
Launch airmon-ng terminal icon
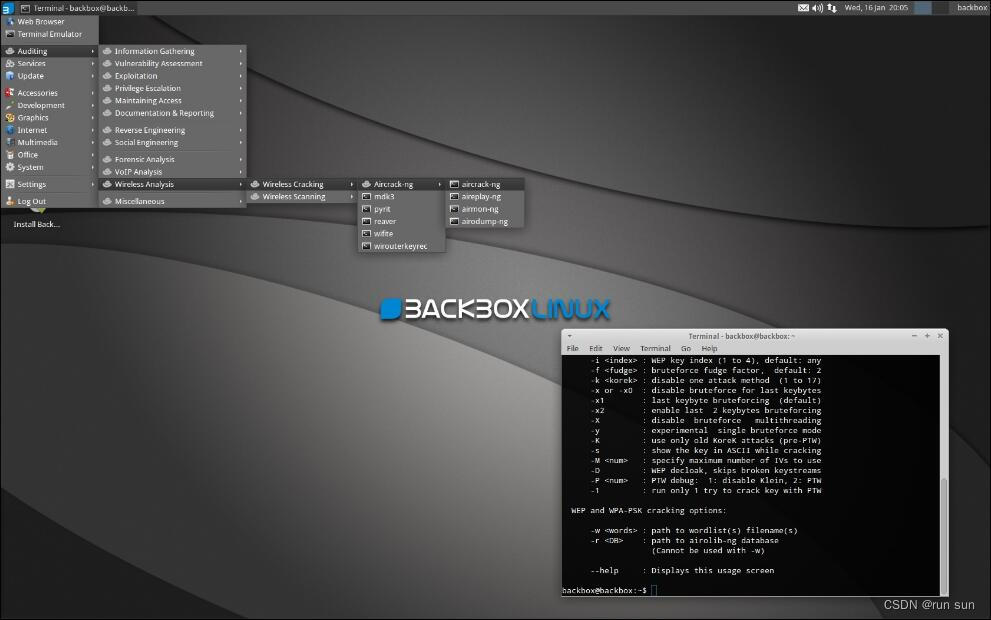[454, 209]
